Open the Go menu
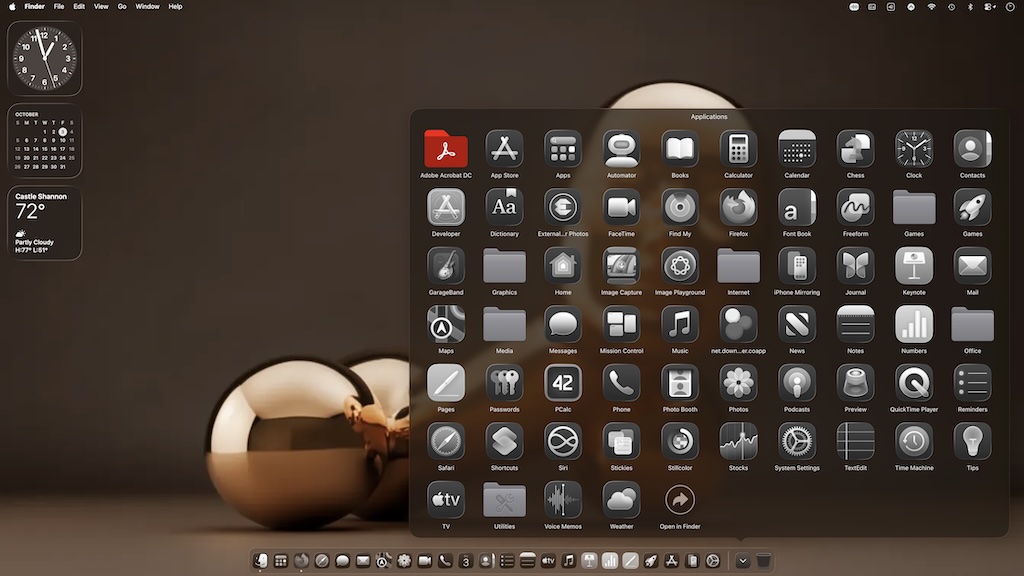Screen dimensions: 1024x576 (x=122, y=7)
